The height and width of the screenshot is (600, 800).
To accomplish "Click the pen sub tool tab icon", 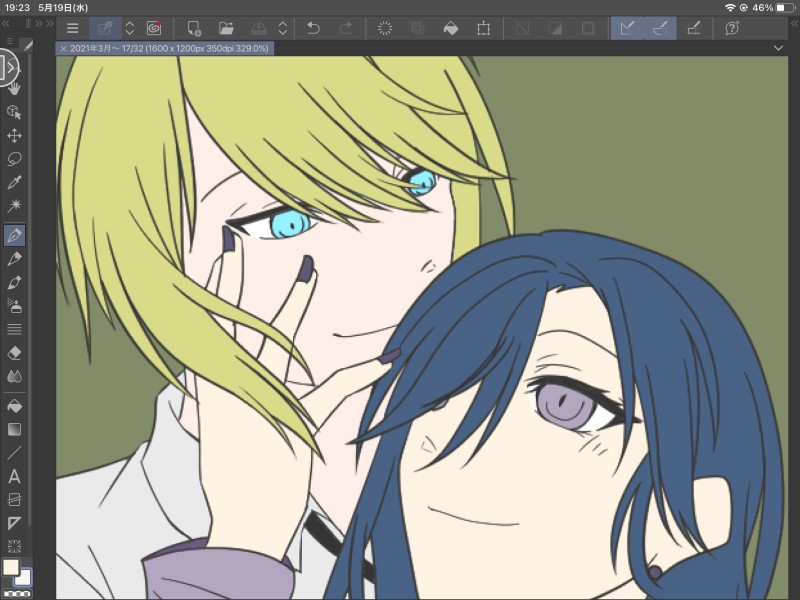I will (28, 46).
